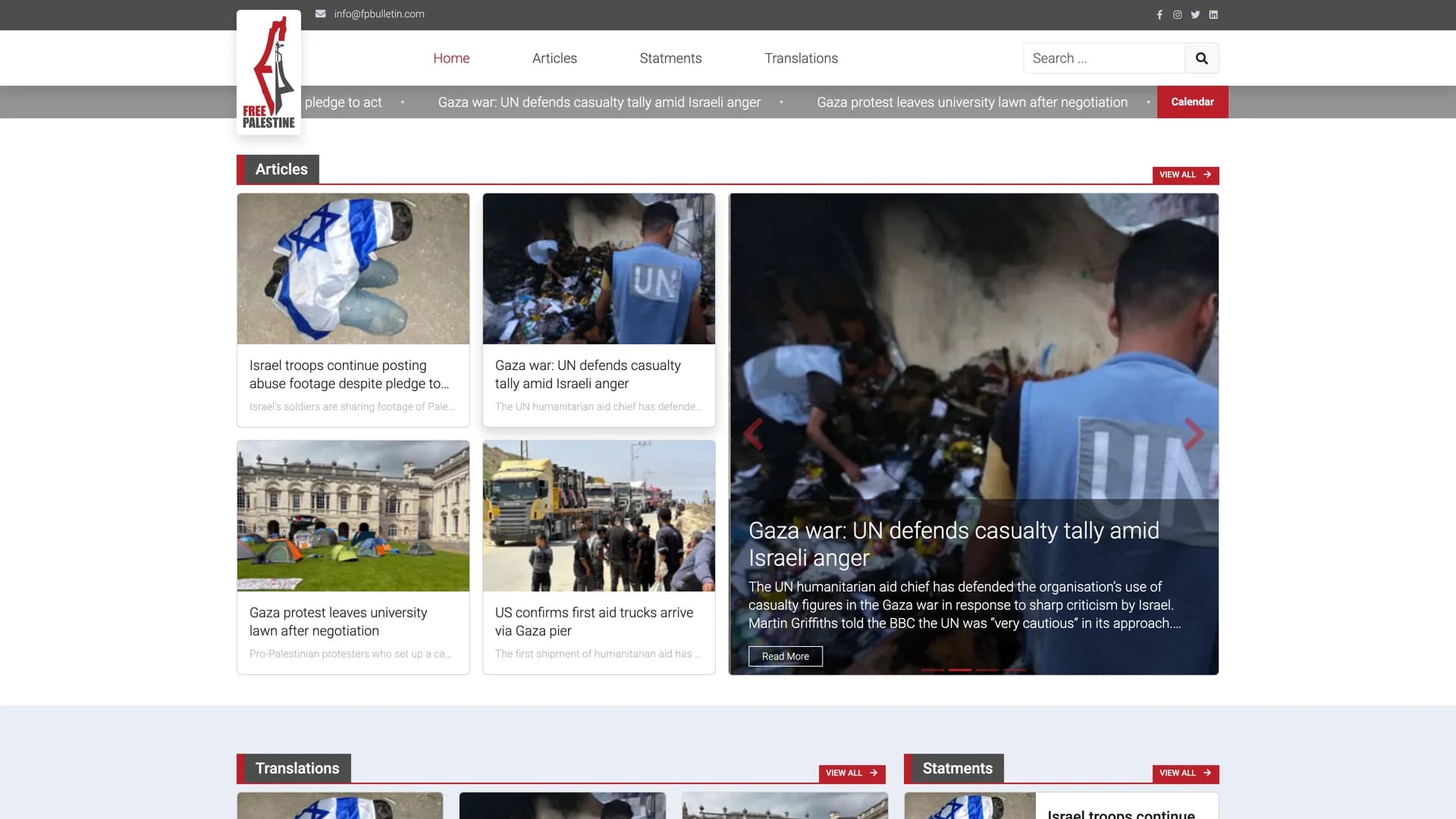Viewport: 1456px width, 819px height.
Task: Open the US aid trucks article thumbnail
Action: [598, 516]
